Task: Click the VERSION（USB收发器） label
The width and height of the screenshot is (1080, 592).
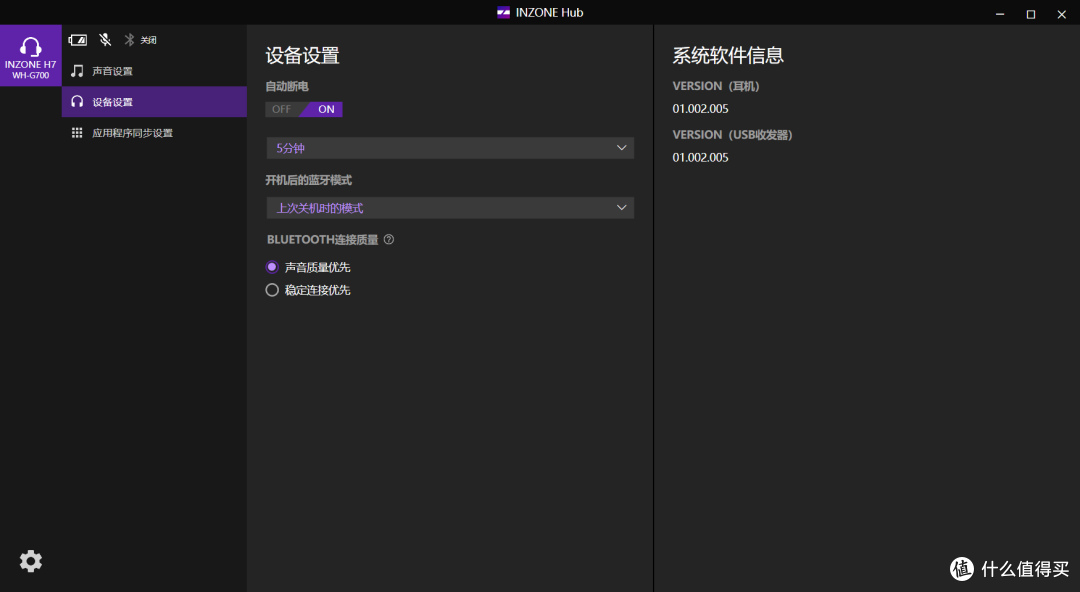Action: pos(733,135)
